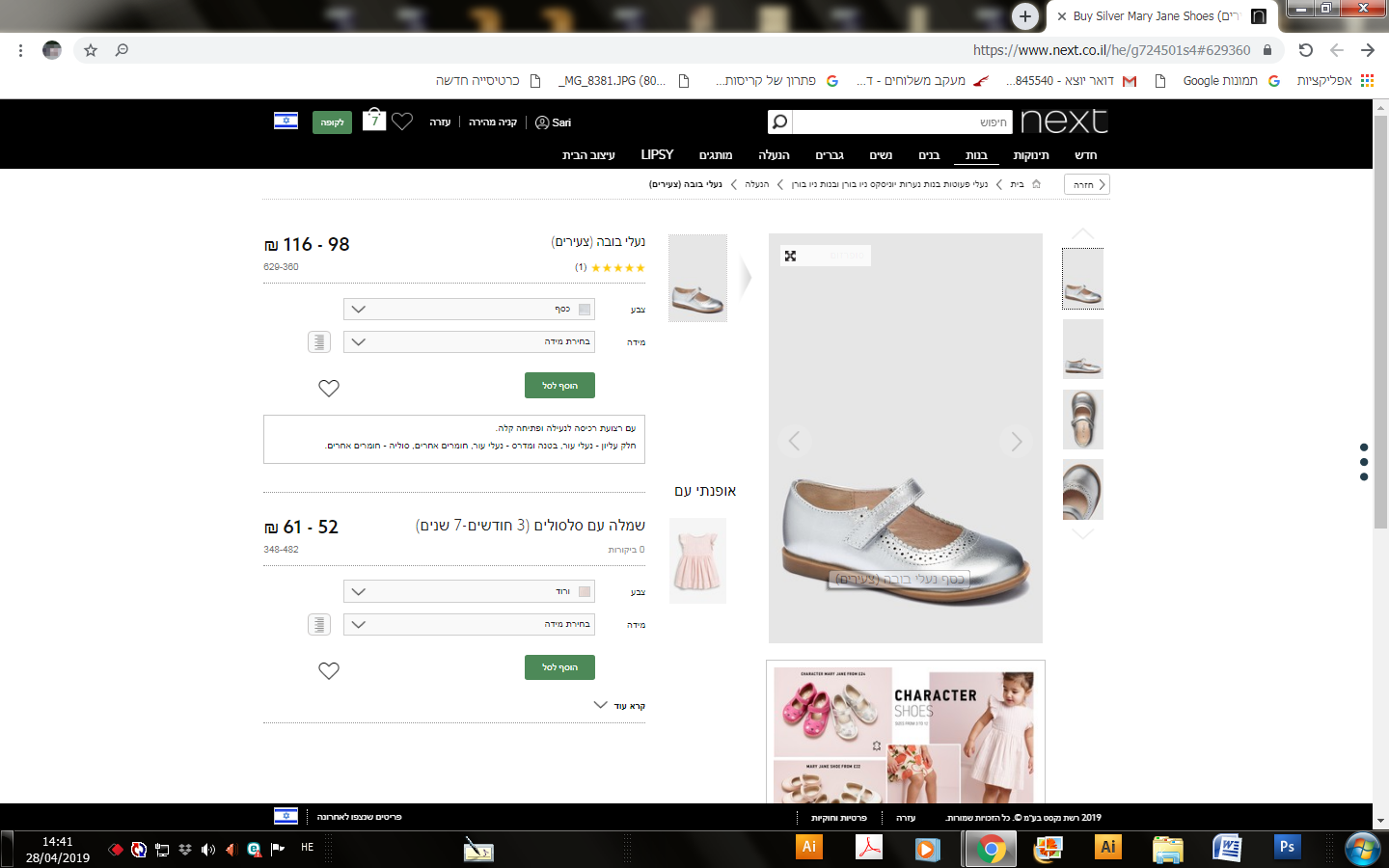Open the 'בנים' navigation menu

pyautogui.click(x=929, y=155)
